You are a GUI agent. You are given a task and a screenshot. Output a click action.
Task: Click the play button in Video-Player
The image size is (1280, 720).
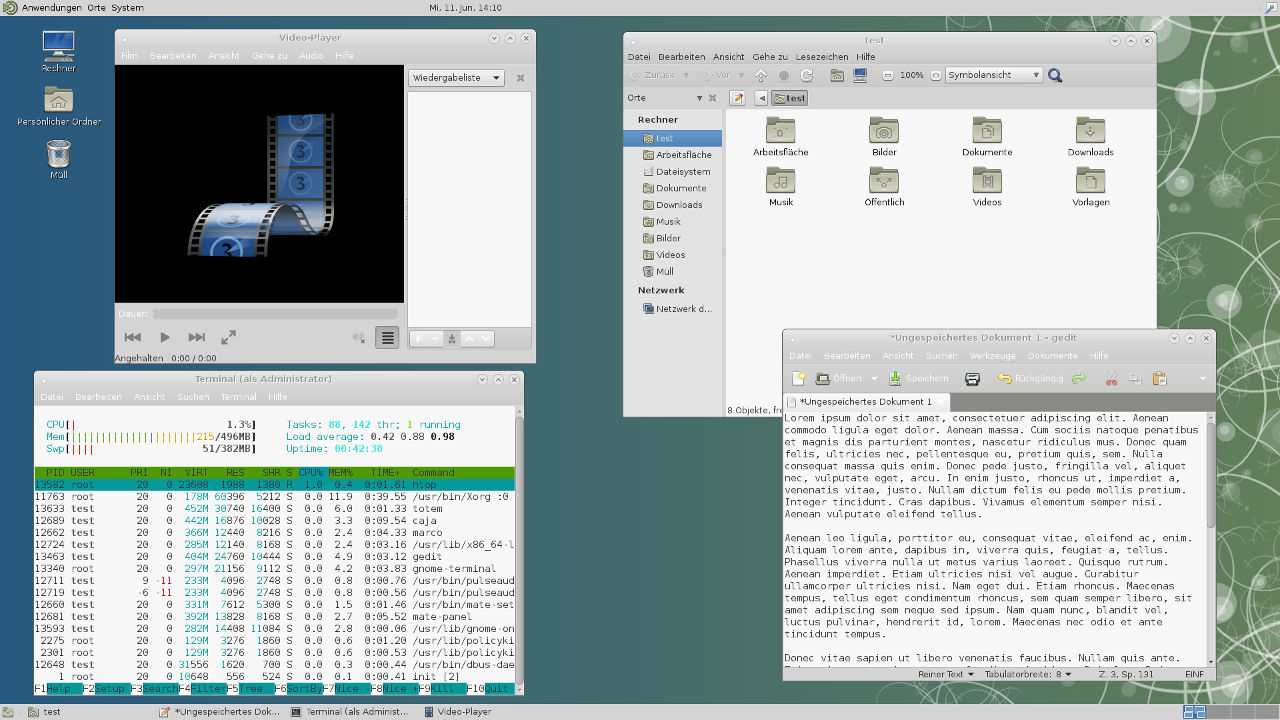click(x=165, y=338)
